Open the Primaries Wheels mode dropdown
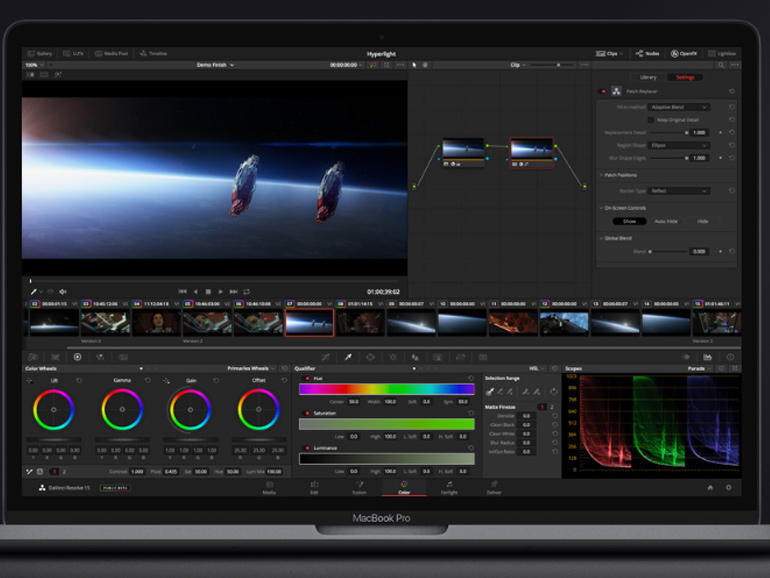 click(x=250, y=368)
